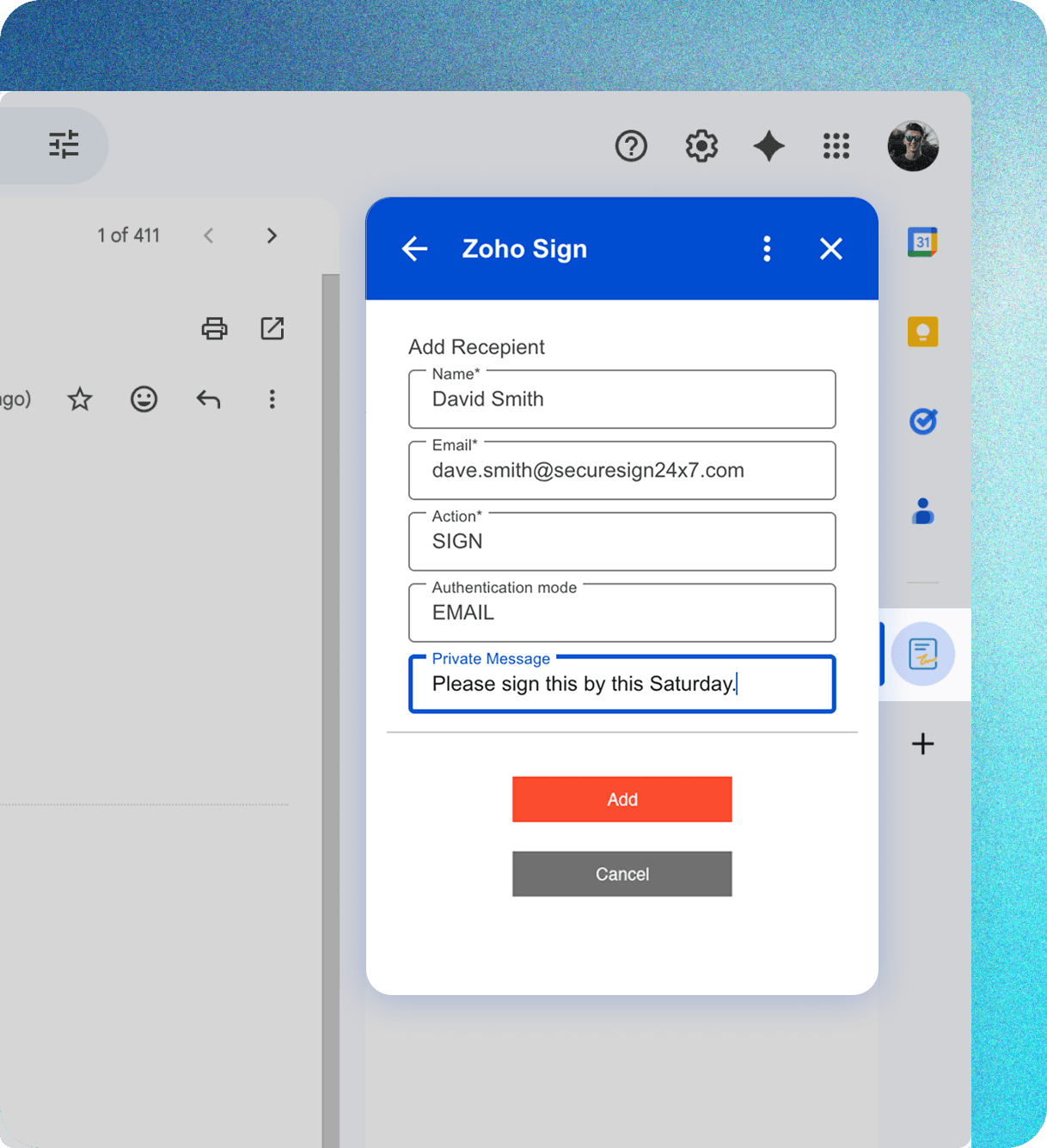
Task: Click into the Private Message field
Action: (x=622, y=684)
